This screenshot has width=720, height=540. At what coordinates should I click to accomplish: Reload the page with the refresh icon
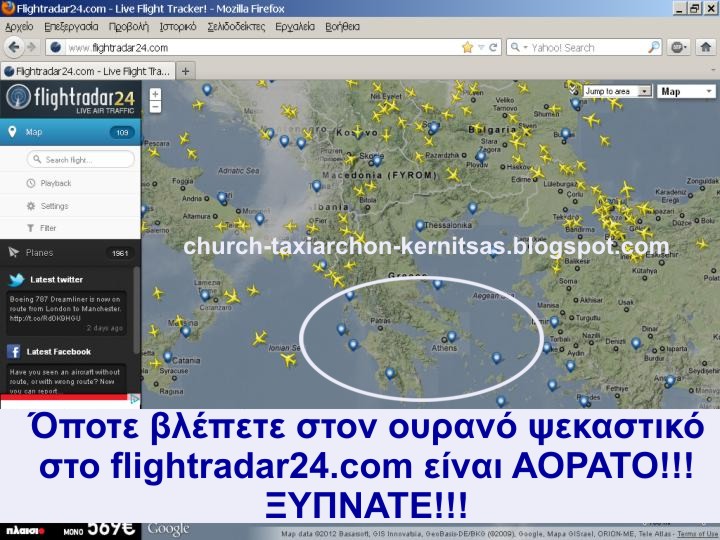point(493,47)
